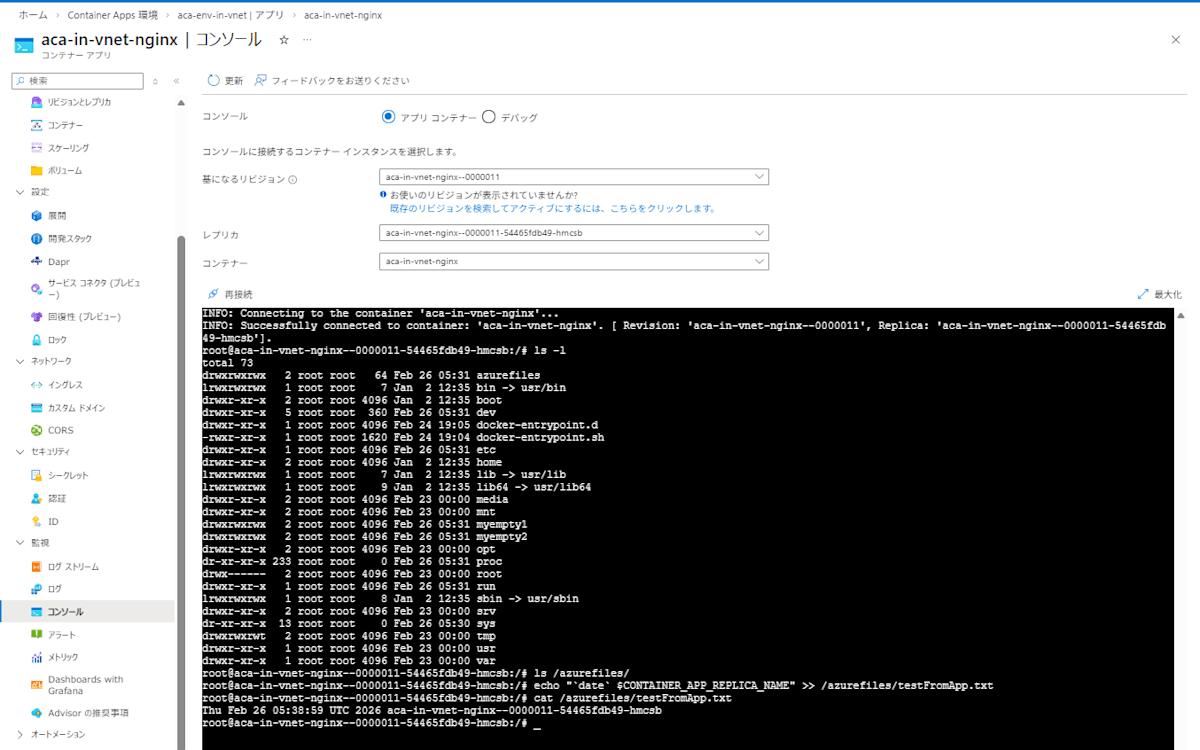The width and height of the screenshot is (1200, 750).
Task: Open Advisor recommendations icon
Action: click(37, 713)
